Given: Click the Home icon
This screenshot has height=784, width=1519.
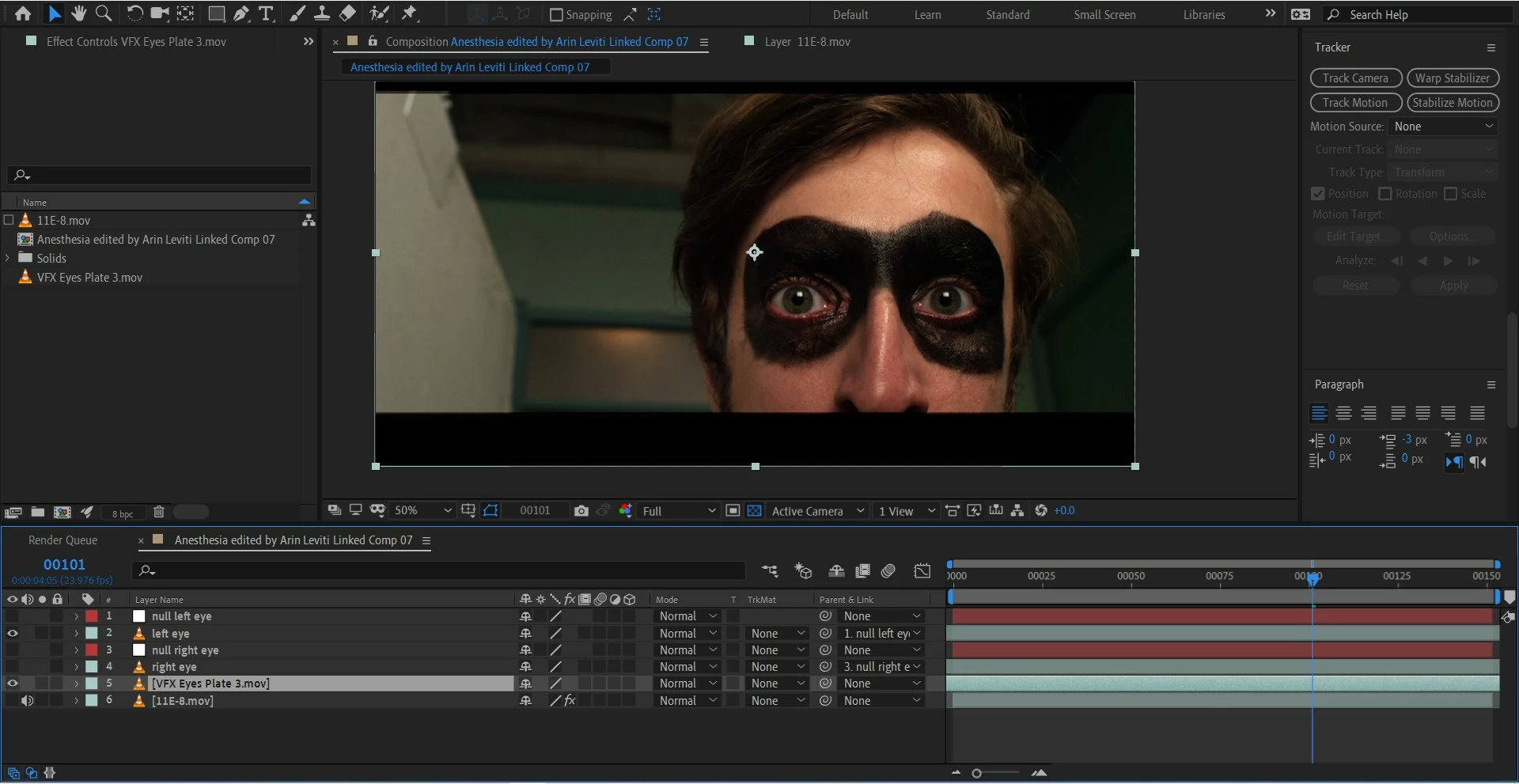Looking at the screenshot, I should pyautogui.click(x=23, y=13).
